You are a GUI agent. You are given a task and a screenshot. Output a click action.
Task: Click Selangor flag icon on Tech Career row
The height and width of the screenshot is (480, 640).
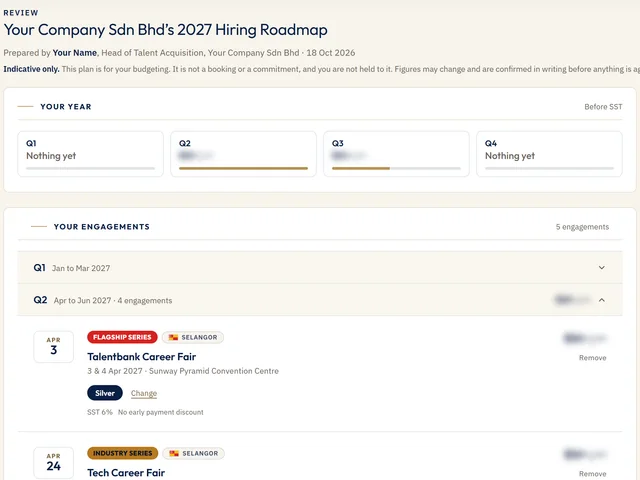(x=174, y=453)
